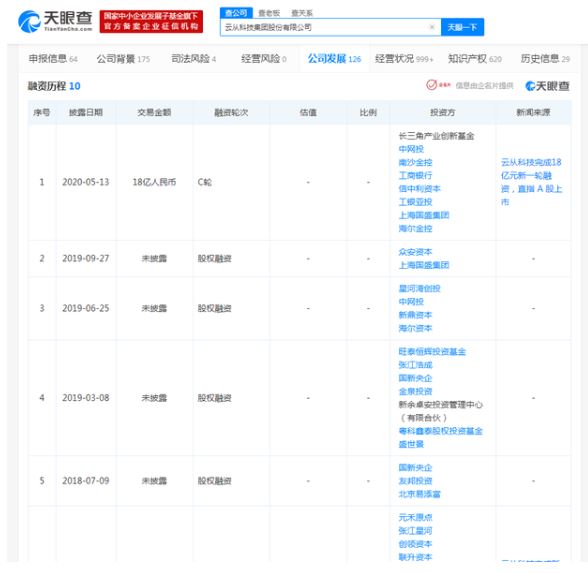Image resolution: width=588 pixels, height=573 pixels.
Task: Click the 交易金额 column header
Action: point(154,112)
